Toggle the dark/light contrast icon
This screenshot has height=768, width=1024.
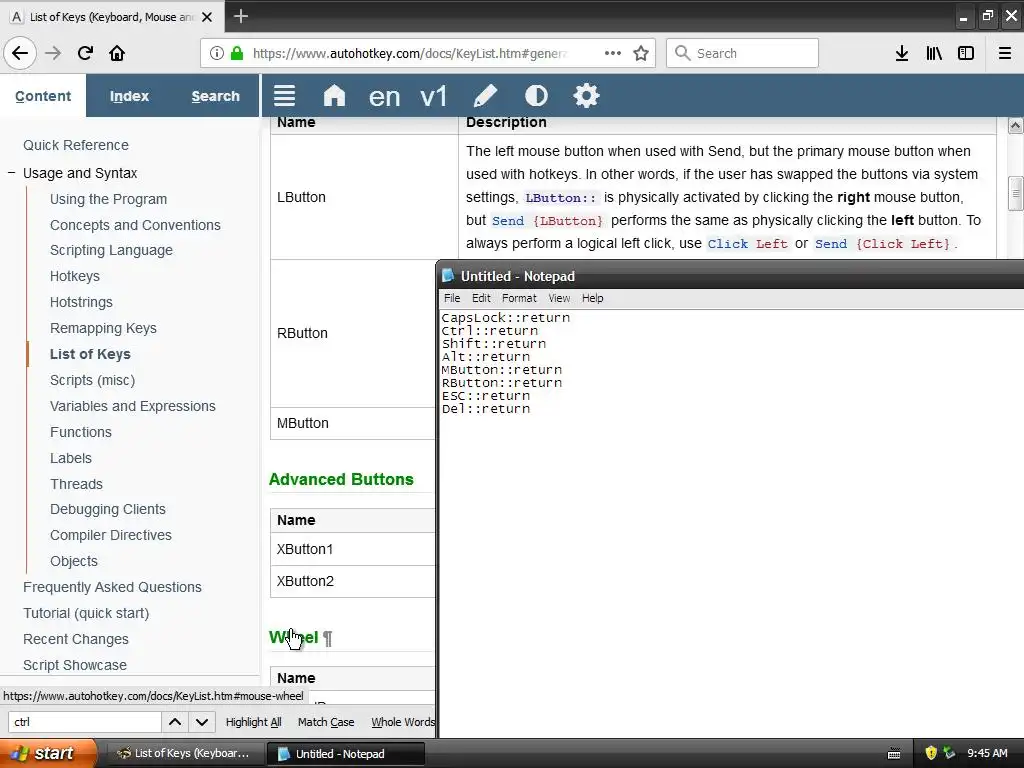(536, 96)
